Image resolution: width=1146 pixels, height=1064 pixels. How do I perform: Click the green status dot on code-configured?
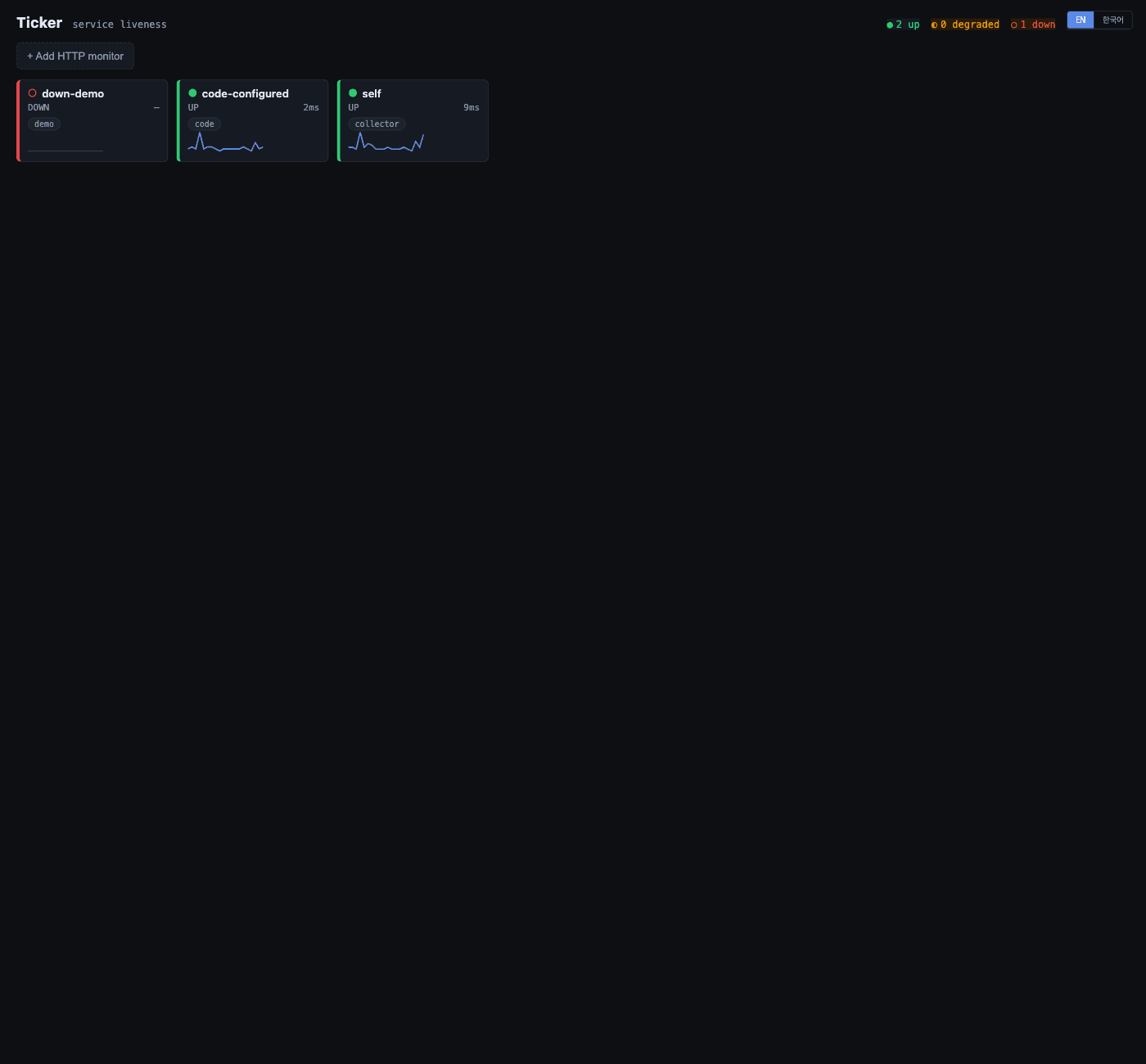[193, 93]
